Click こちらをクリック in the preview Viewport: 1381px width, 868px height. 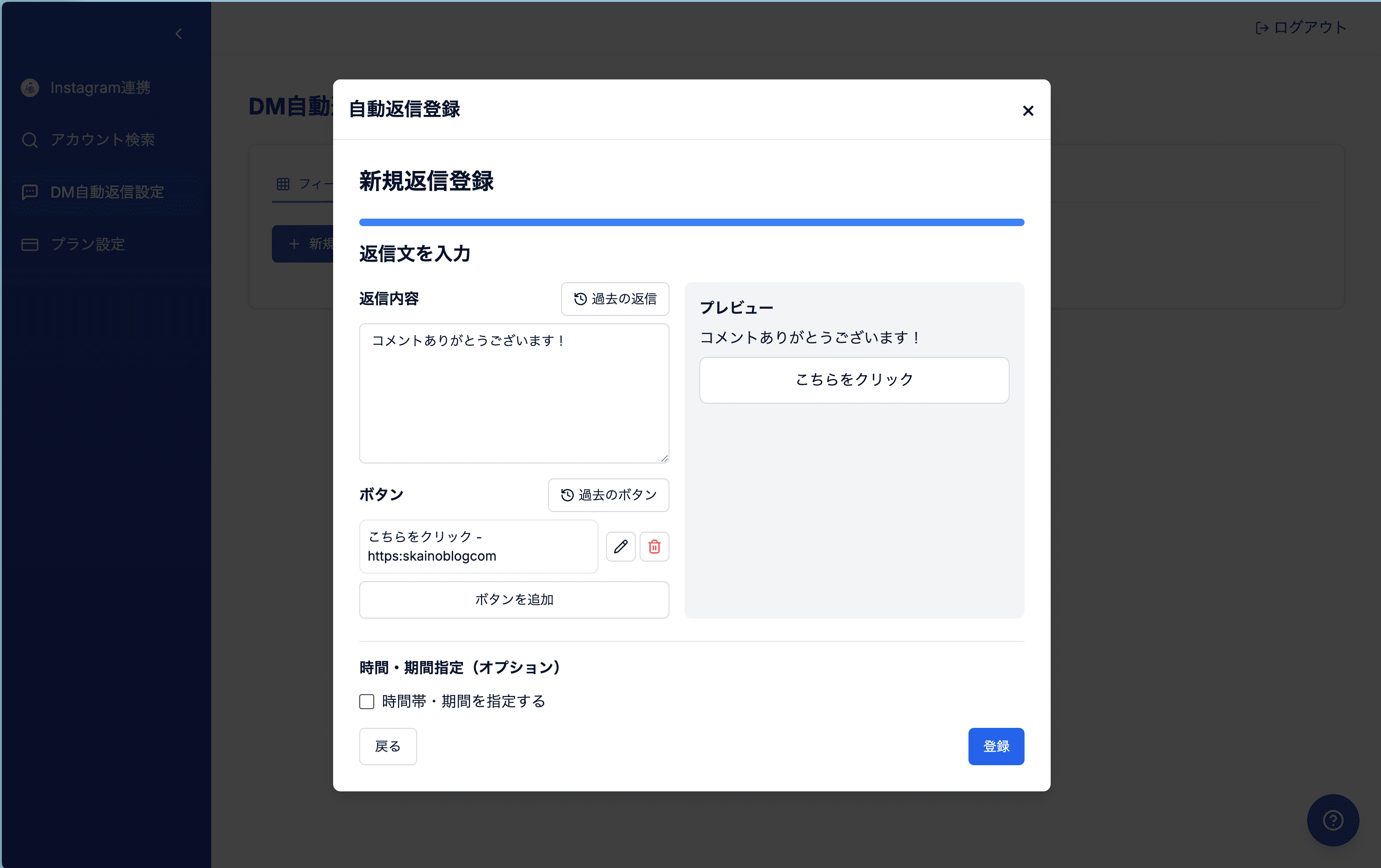[x=854, y=379]
